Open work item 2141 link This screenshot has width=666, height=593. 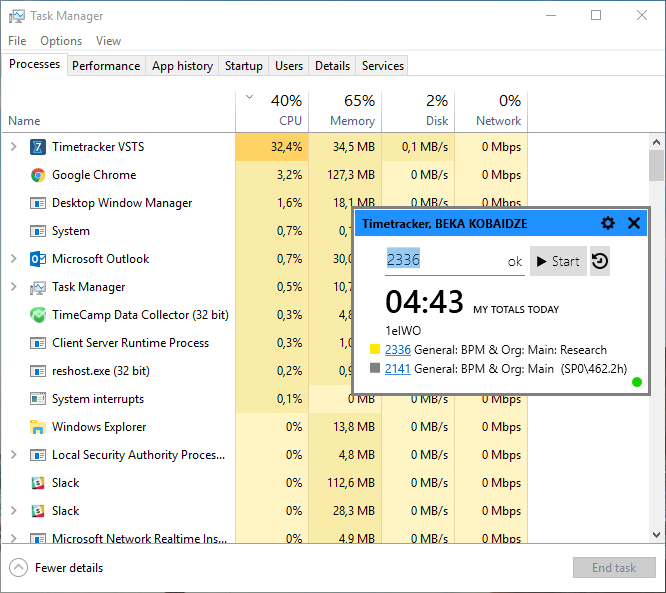point(398,369)
